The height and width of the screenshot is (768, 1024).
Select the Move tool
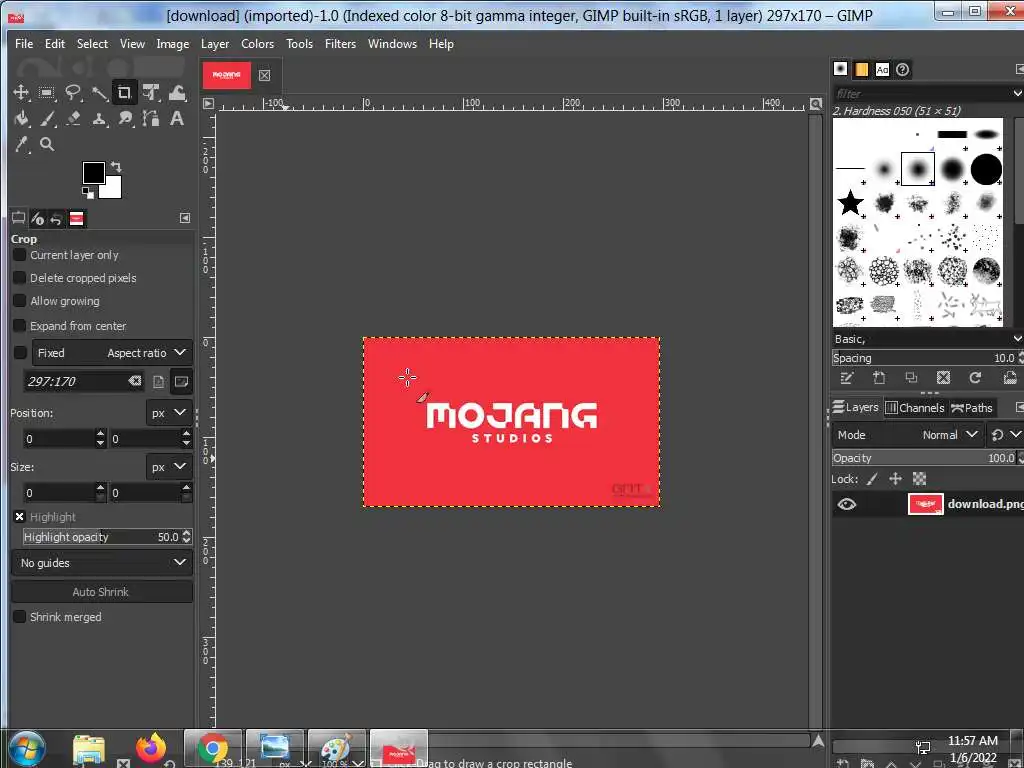(x=21, y=92)
